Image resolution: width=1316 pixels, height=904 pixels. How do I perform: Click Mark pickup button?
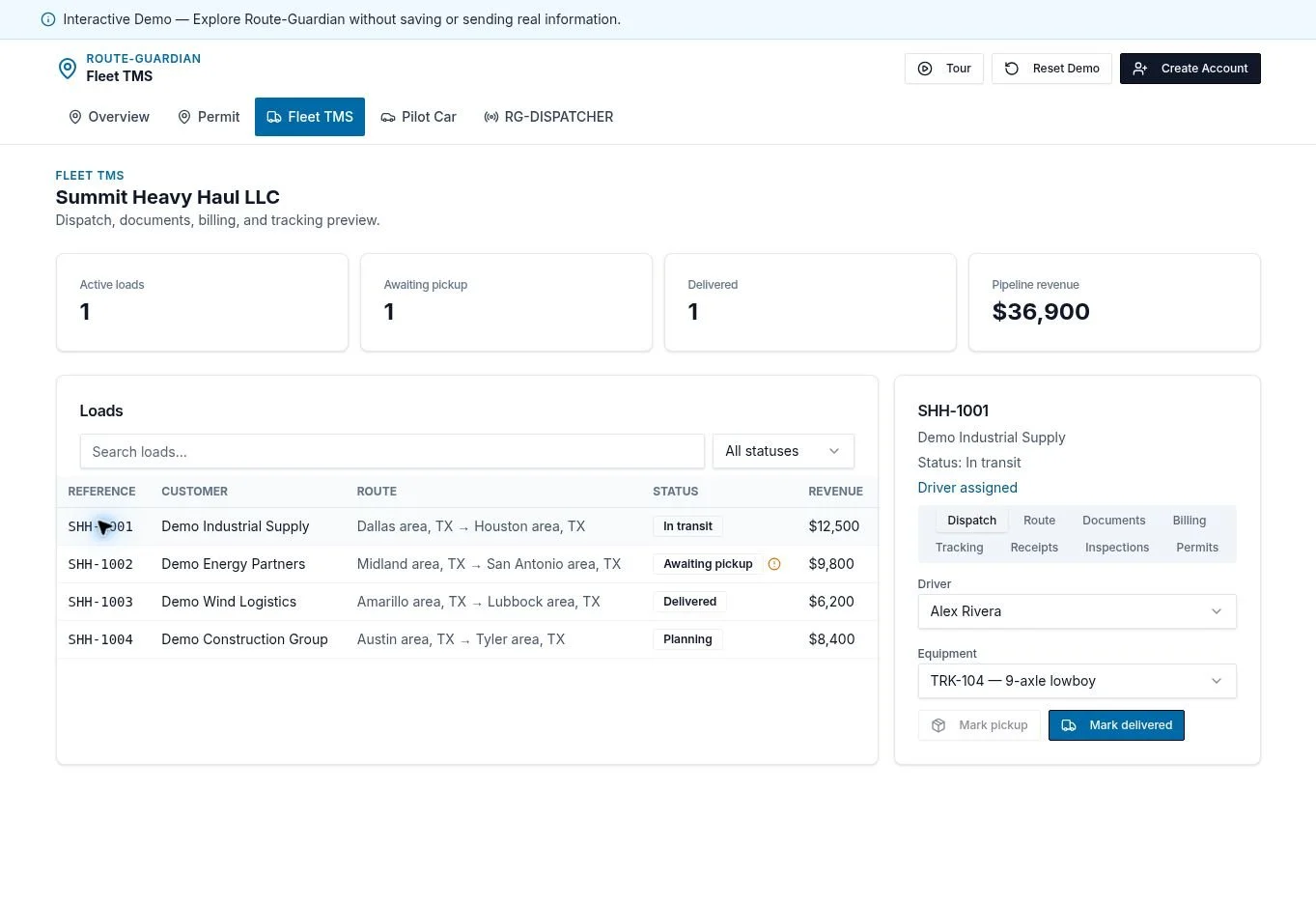tap(979, 725)
